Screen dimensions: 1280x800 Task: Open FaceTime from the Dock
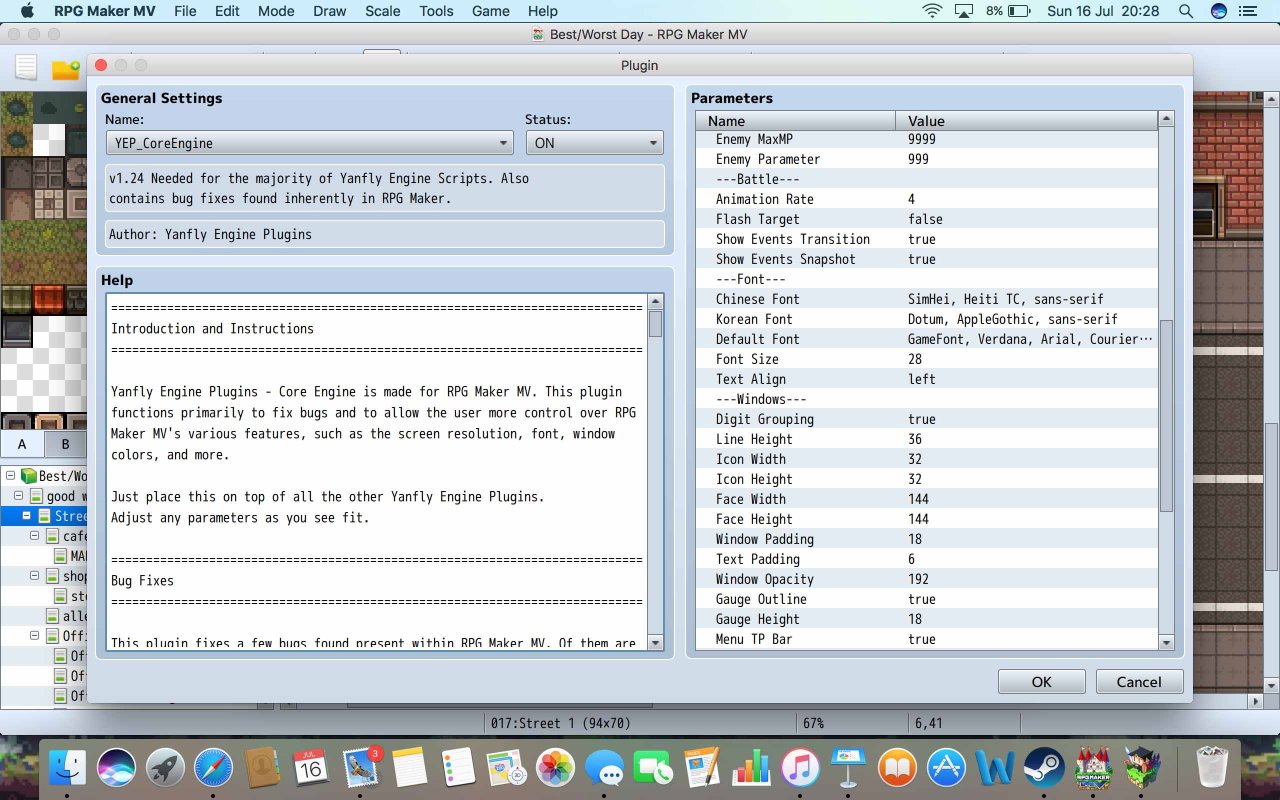[653, 767]
